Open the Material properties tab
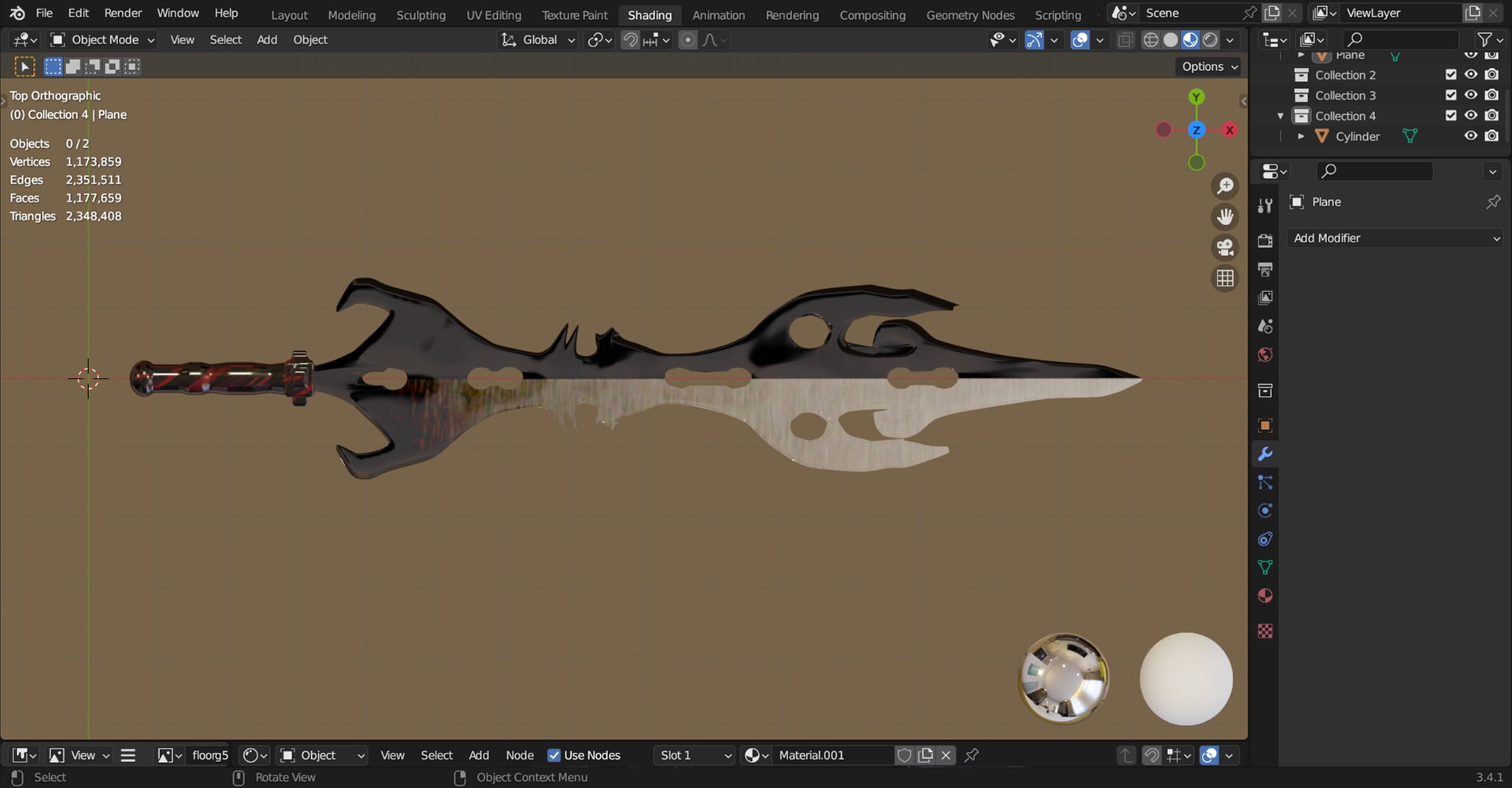 1265,595
